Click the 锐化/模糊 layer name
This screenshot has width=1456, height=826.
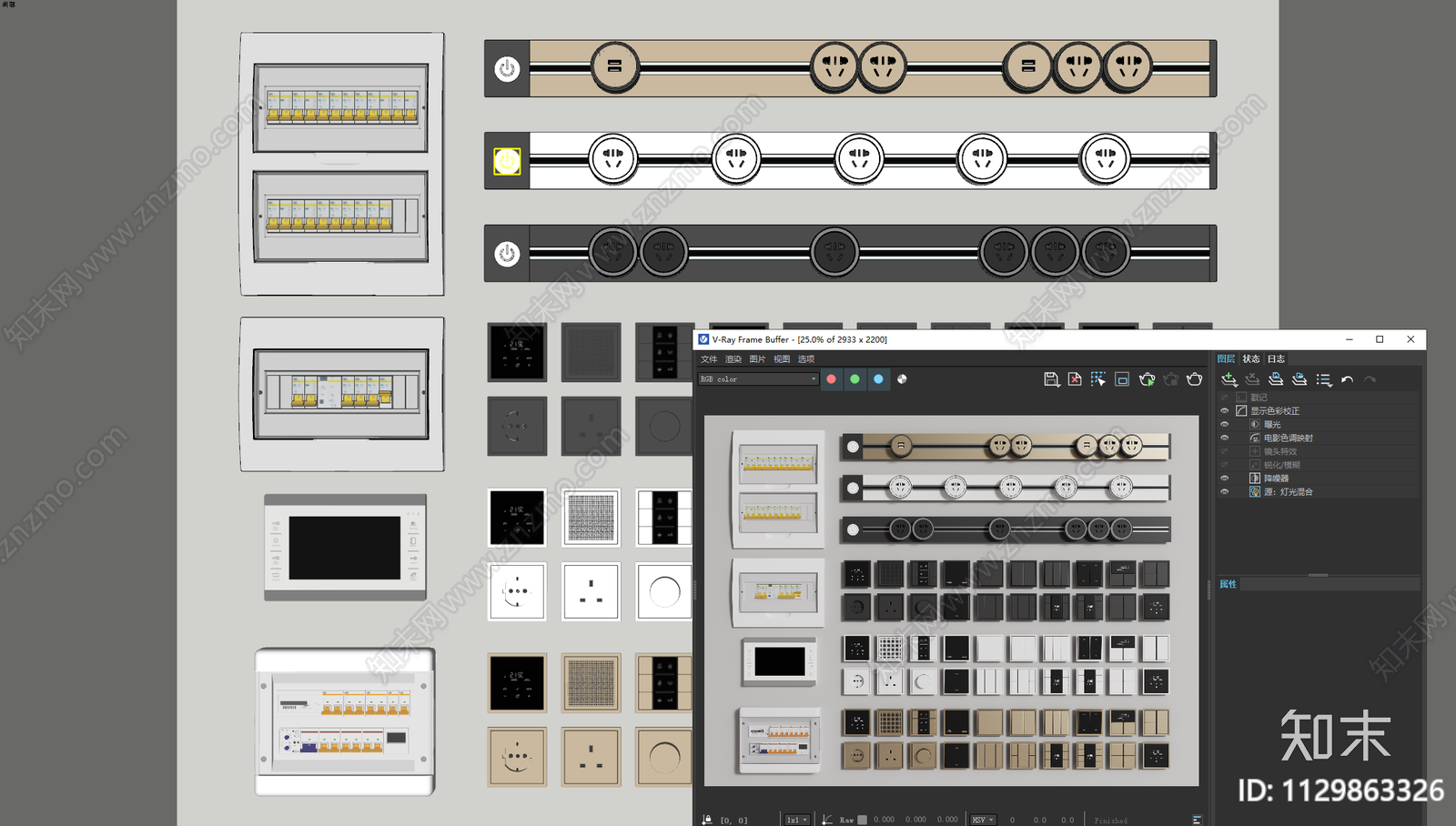(x=1282, y=465)
